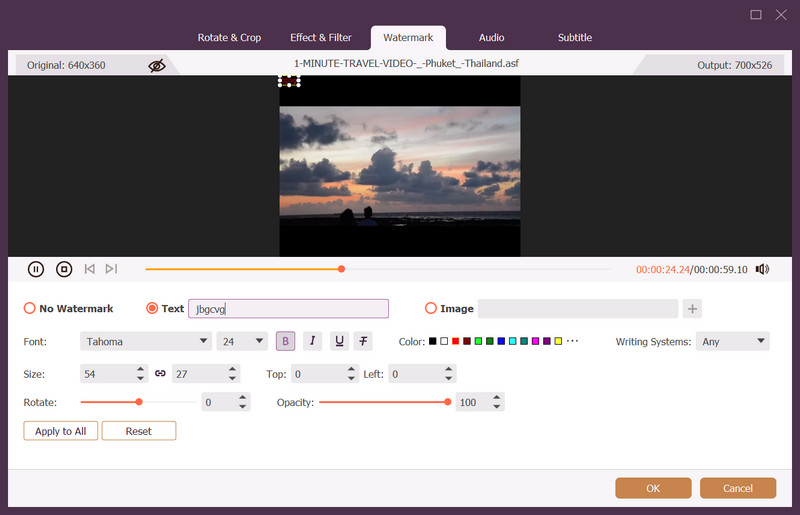This screenshot has width=800, height=515.
Task: Mute the volume speaker icon
Action: 762,269
